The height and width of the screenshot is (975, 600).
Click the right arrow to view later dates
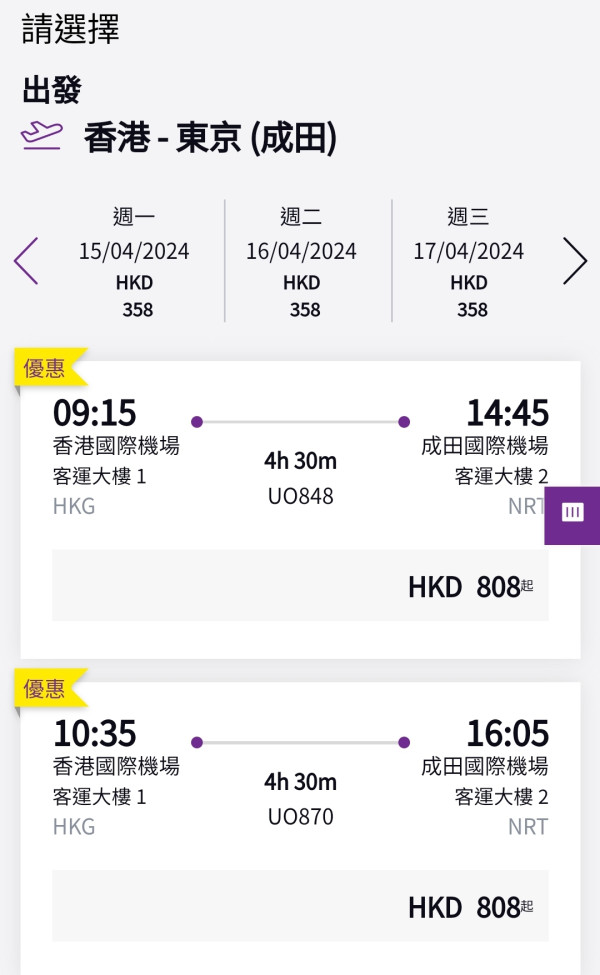575,260
